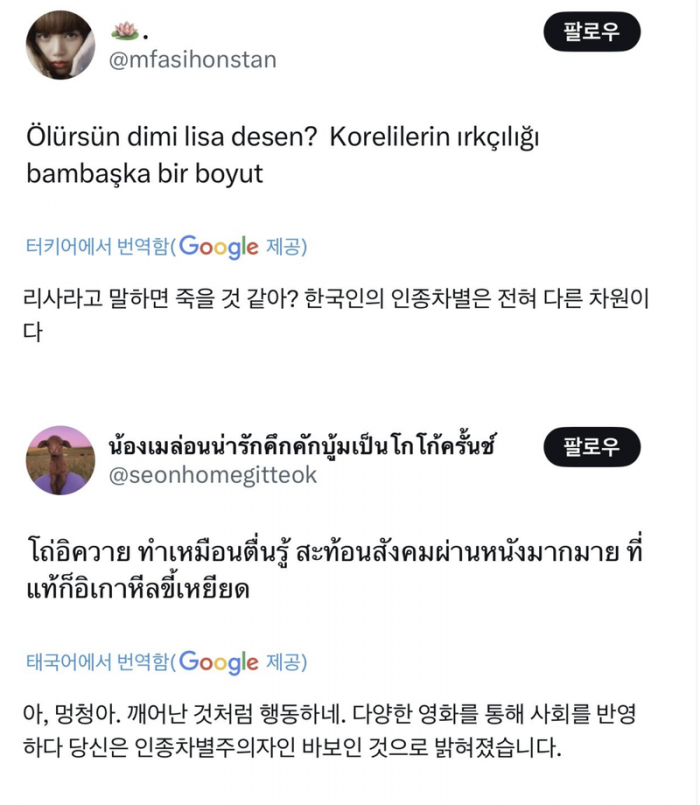
Task: Click Google logo under the Turkish tweet
Action: (x=219, y=247)
